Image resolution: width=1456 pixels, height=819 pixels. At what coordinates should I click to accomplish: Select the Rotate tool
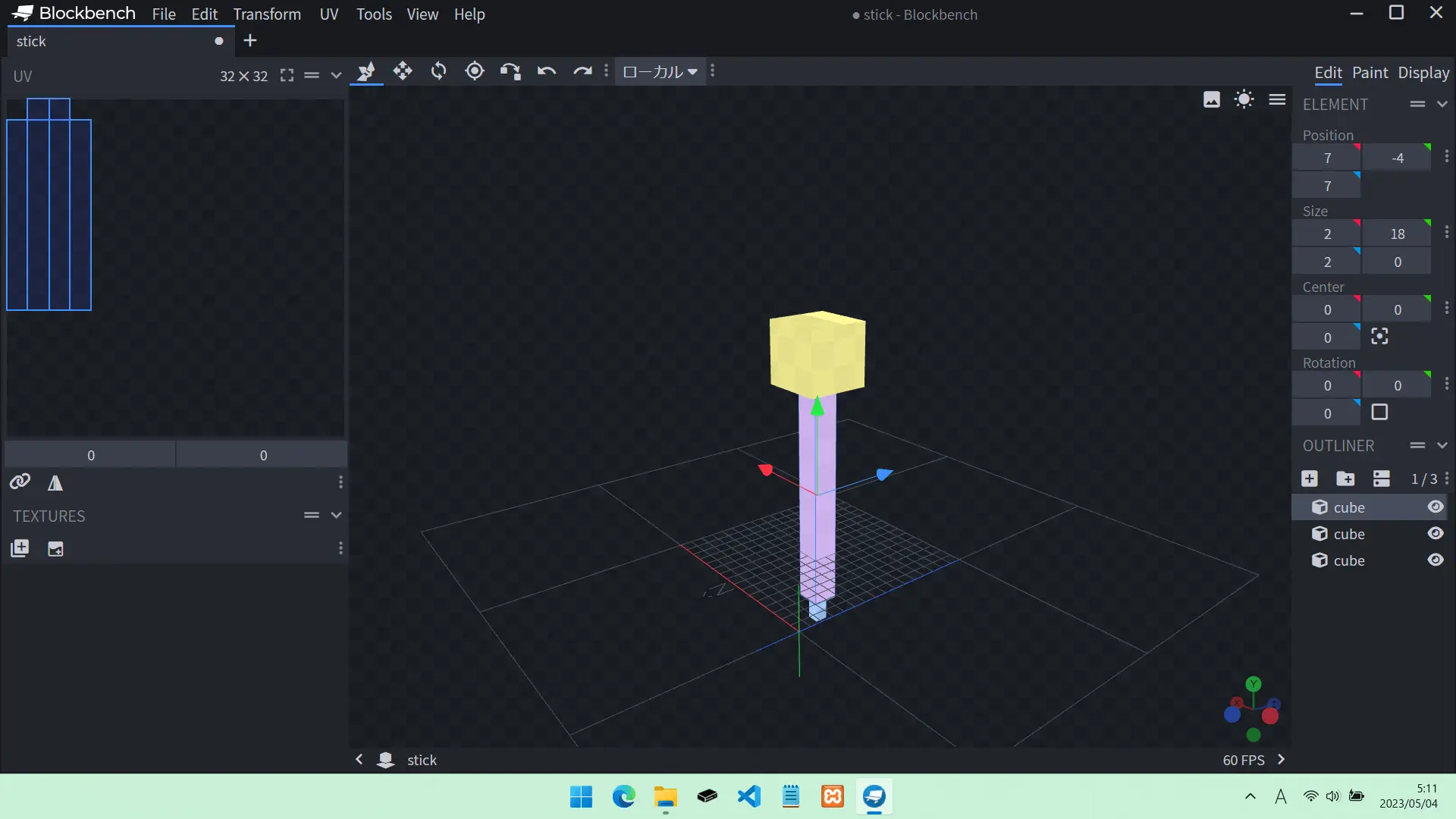pos(438,71)
